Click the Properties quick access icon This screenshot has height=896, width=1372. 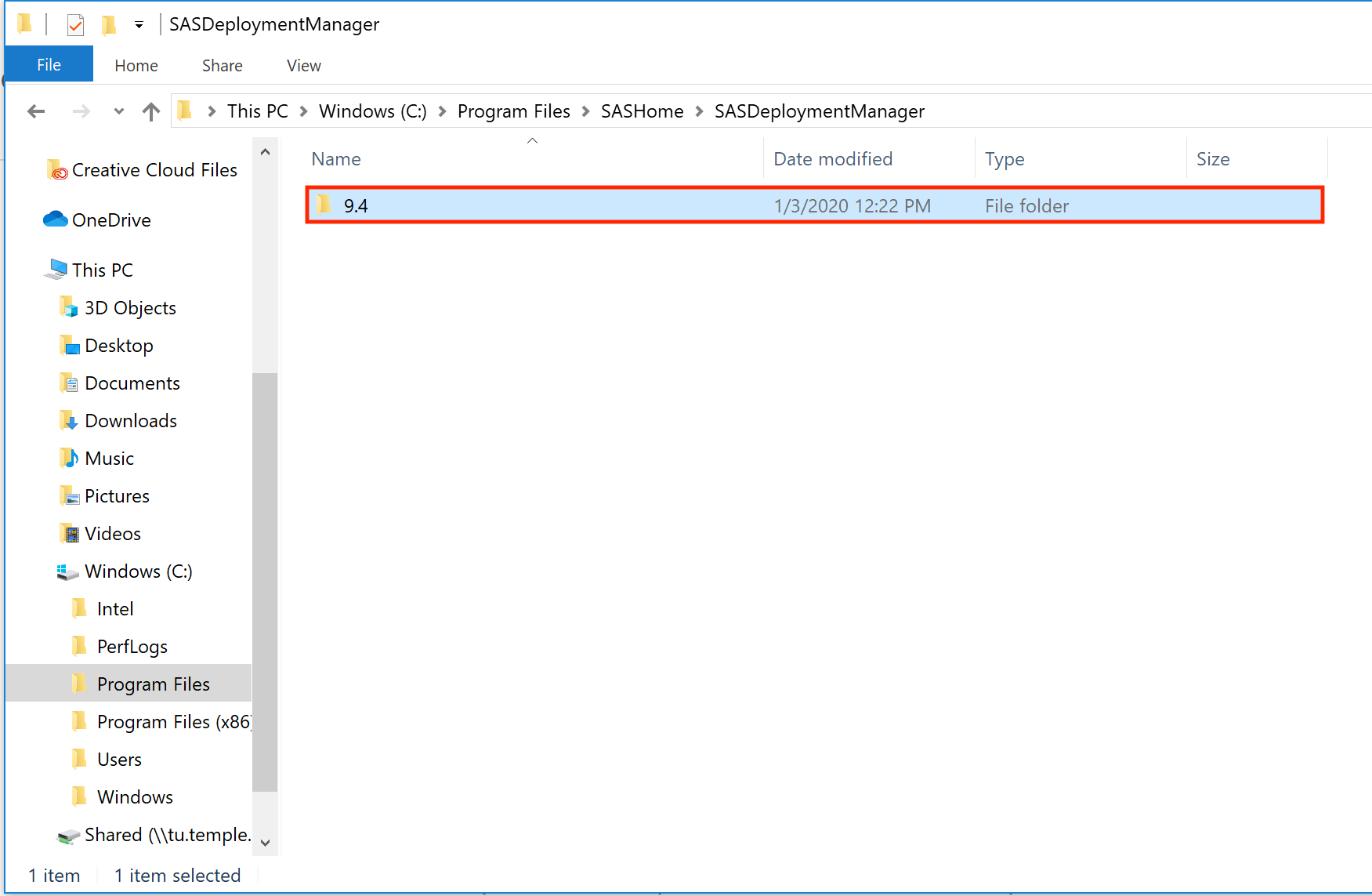[75, 25]
